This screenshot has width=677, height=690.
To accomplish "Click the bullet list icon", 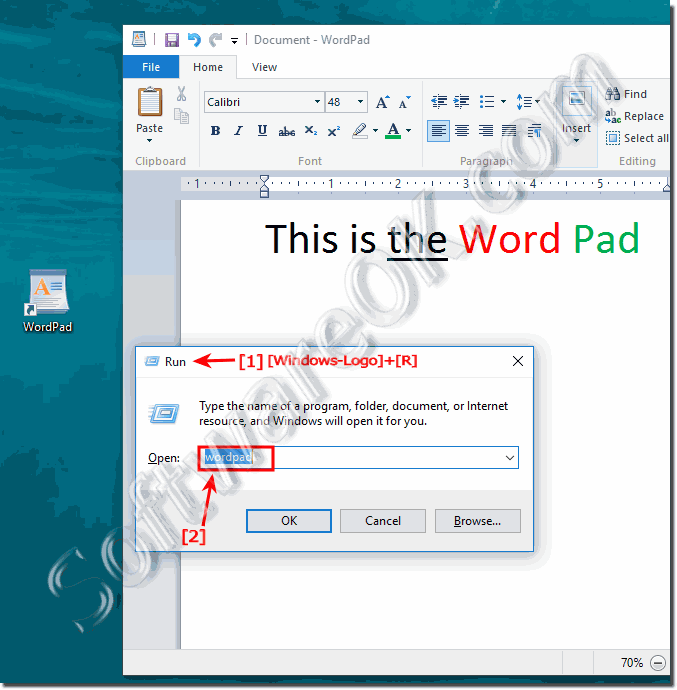I will click(487, 102).
